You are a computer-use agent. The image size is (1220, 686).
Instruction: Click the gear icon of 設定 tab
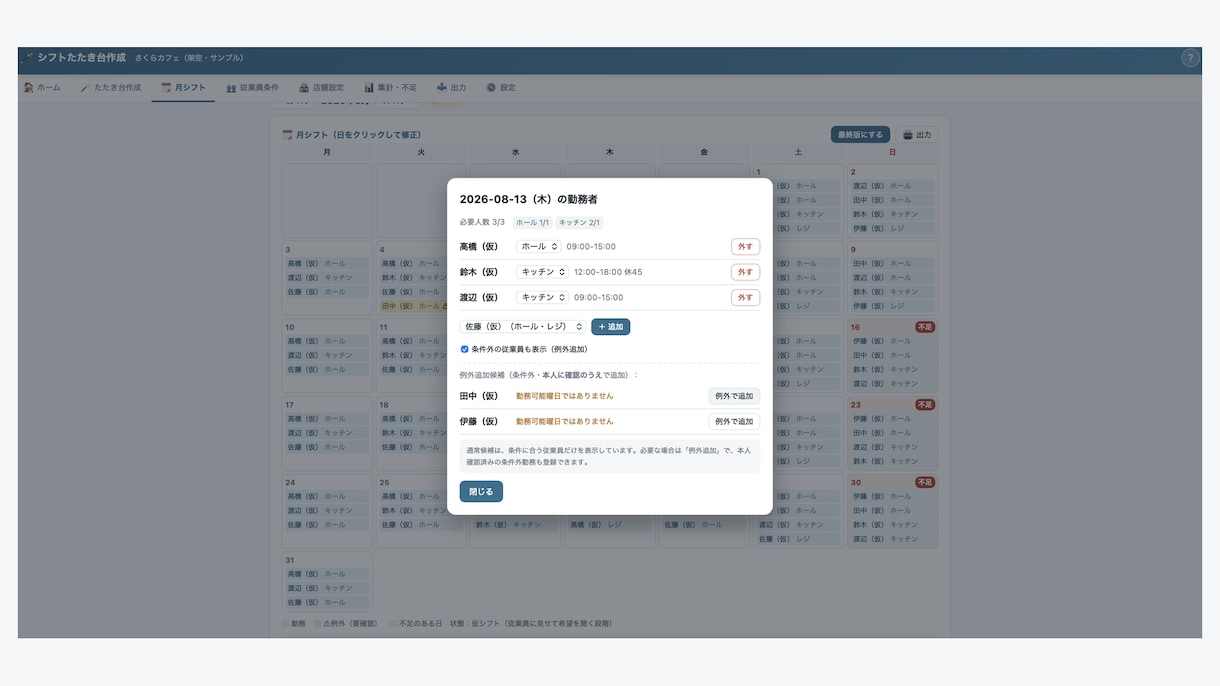tap(491, 88)
